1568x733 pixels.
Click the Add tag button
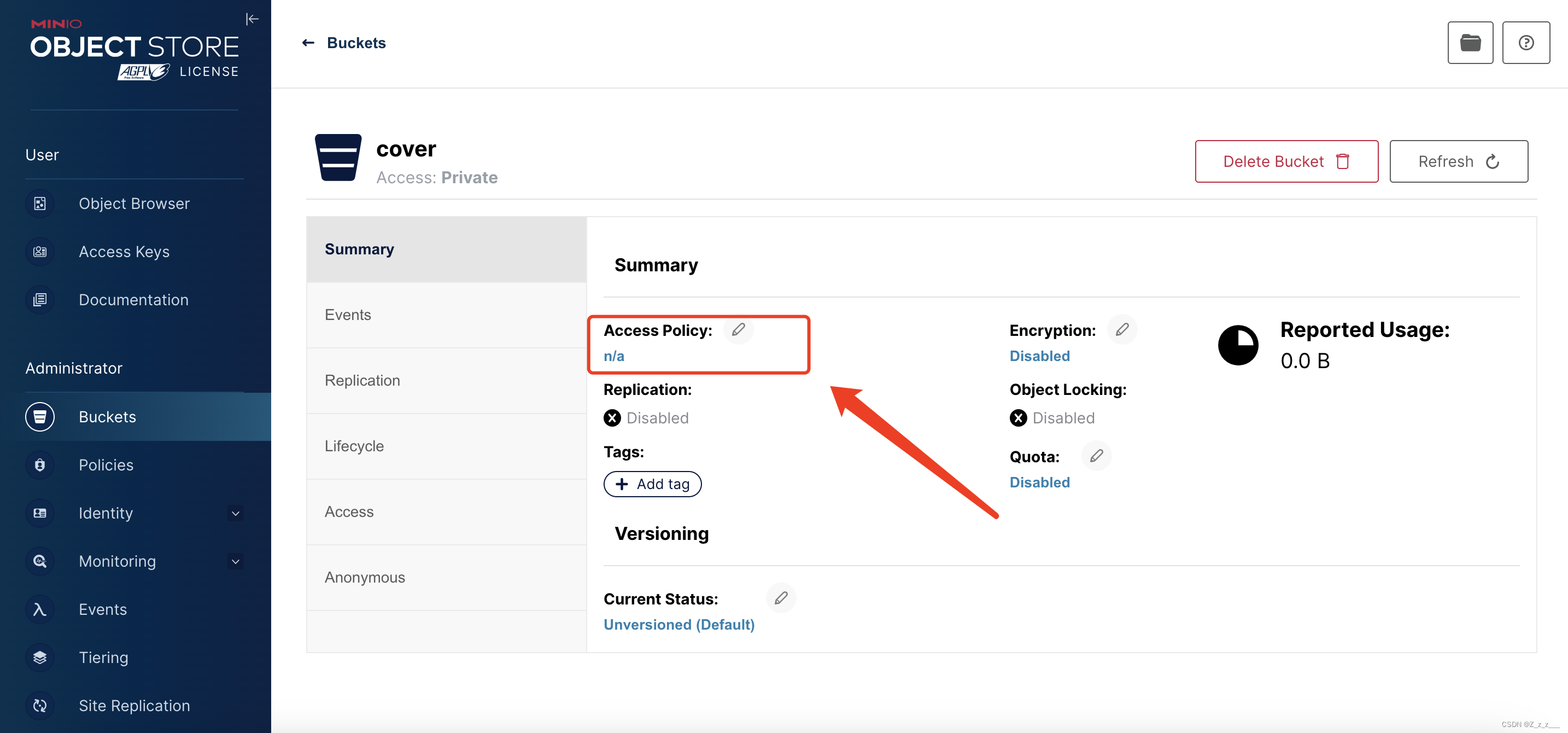(652, 484)
